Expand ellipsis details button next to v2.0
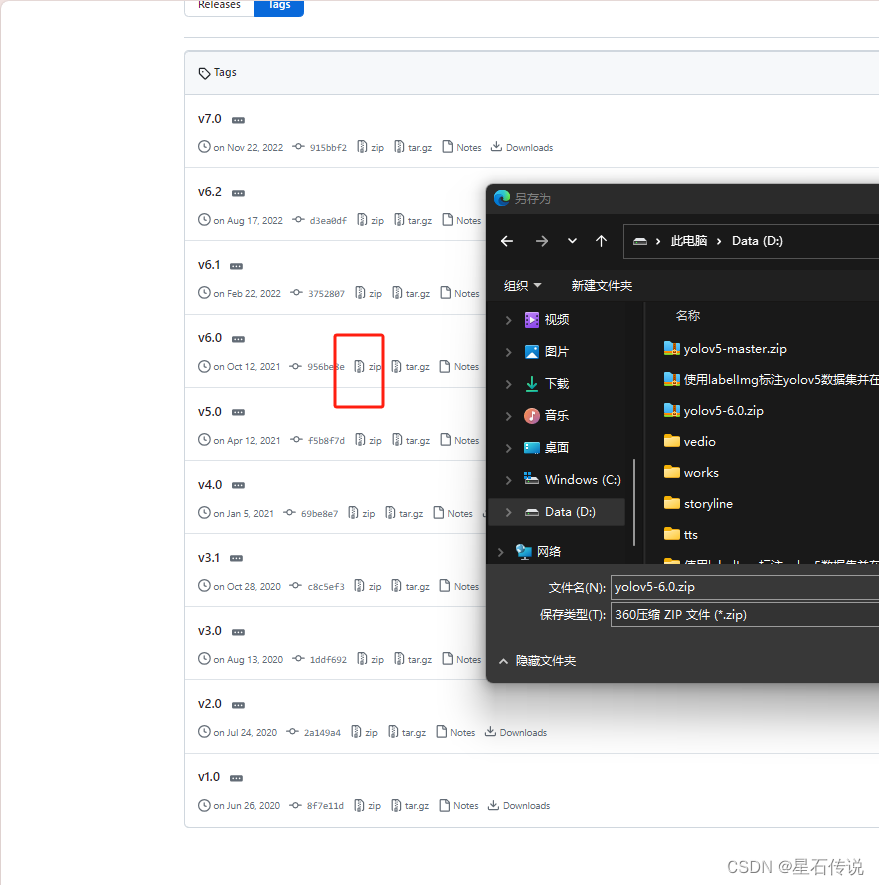 238,705
